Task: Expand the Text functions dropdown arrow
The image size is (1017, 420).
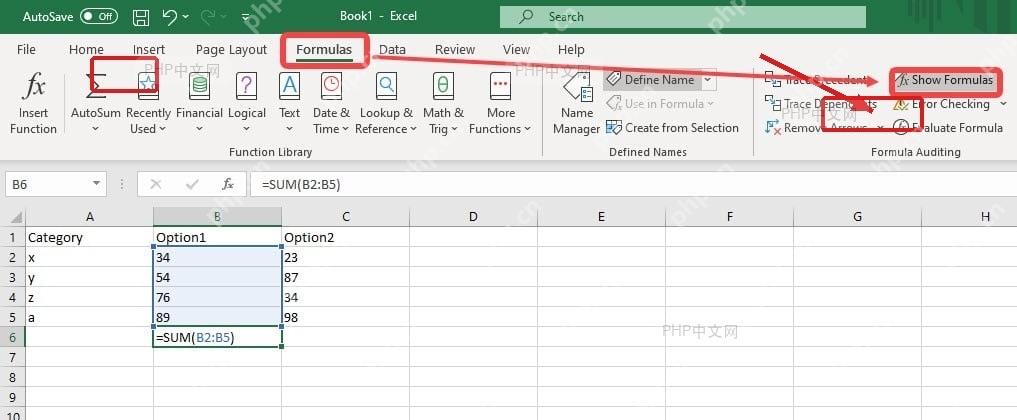Action: [x=289, y=129]
